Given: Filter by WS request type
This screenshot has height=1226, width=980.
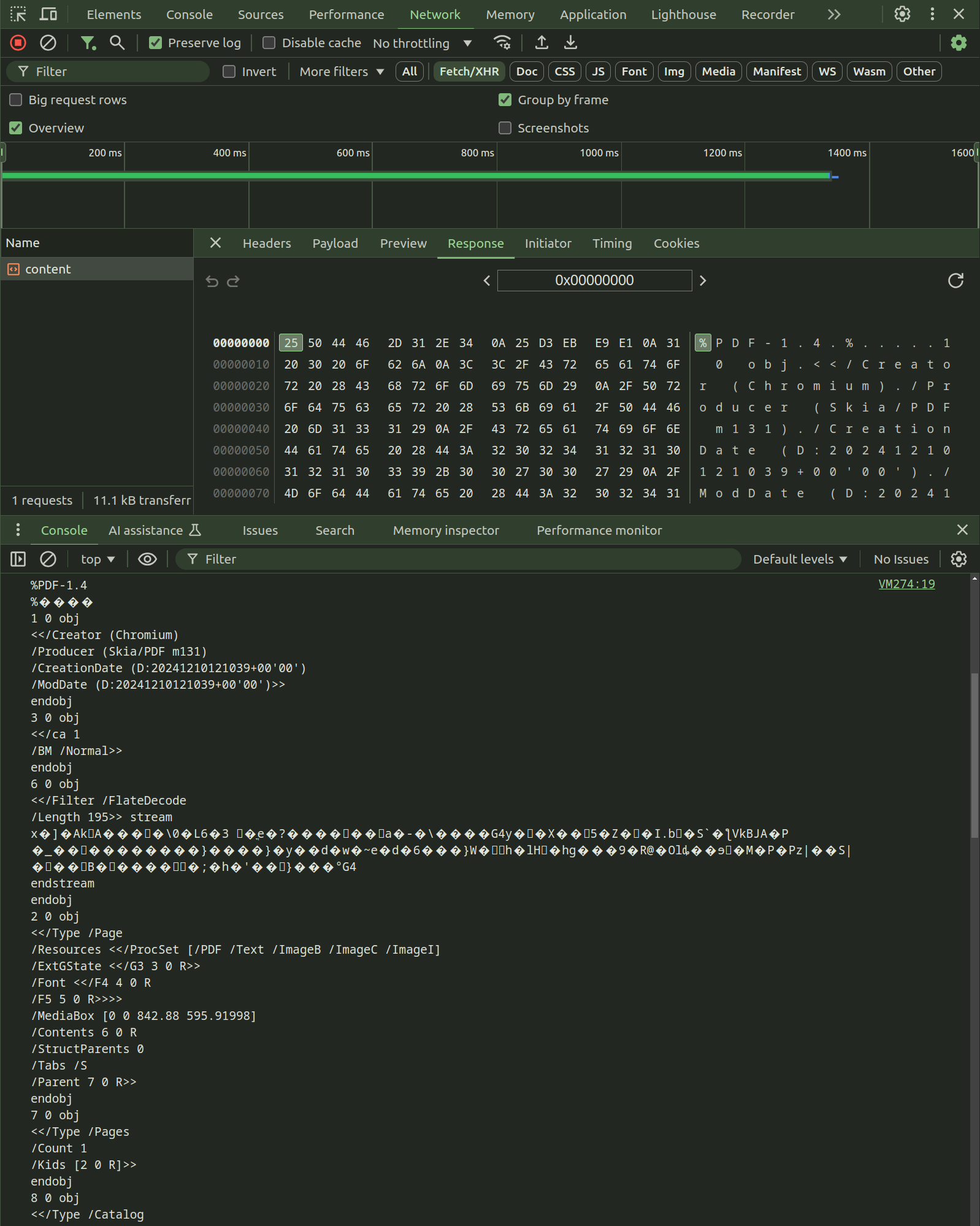Looking at the screenshot, I should coord(827,72).
